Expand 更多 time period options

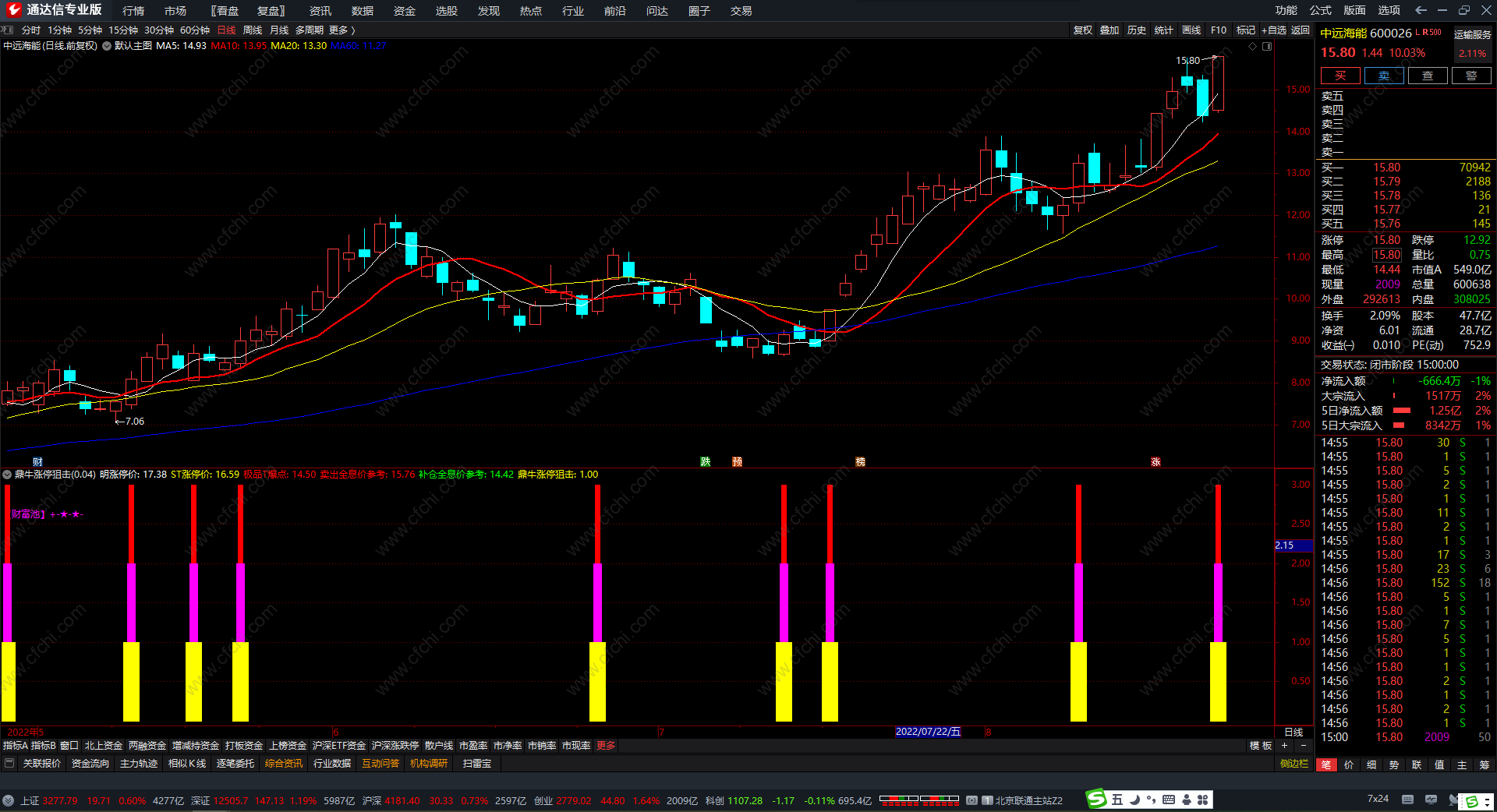tap(342, 30)
